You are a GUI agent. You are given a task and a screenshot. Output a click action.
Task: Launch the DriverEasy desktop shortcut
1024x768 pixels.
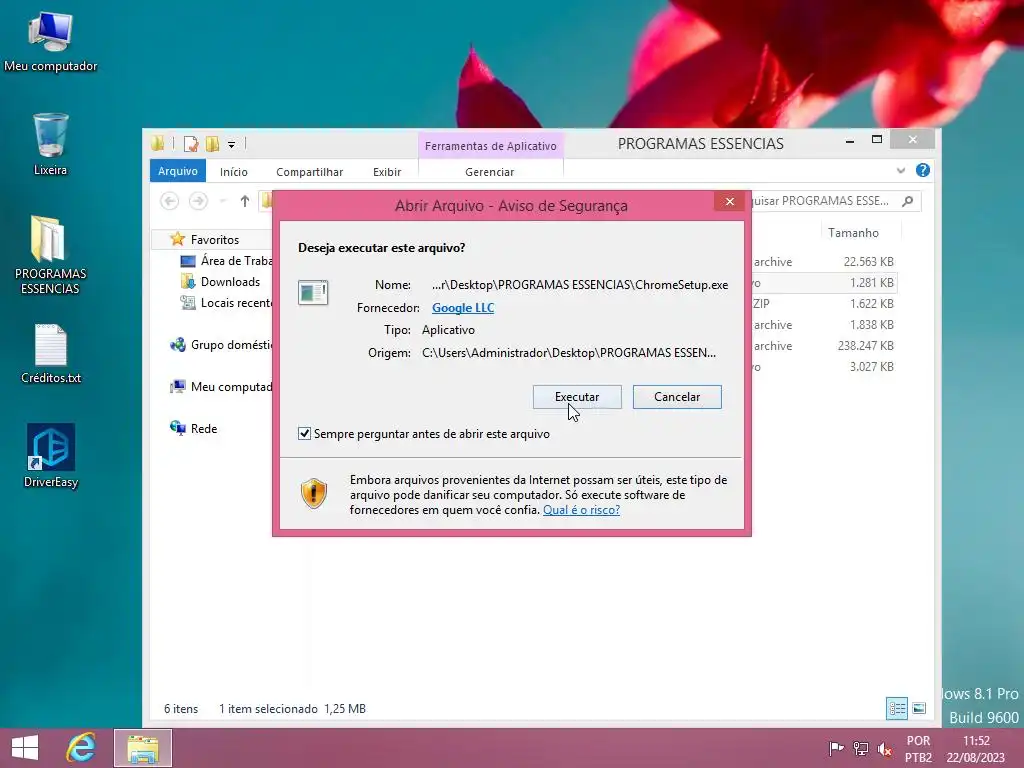tap(50, 456)
